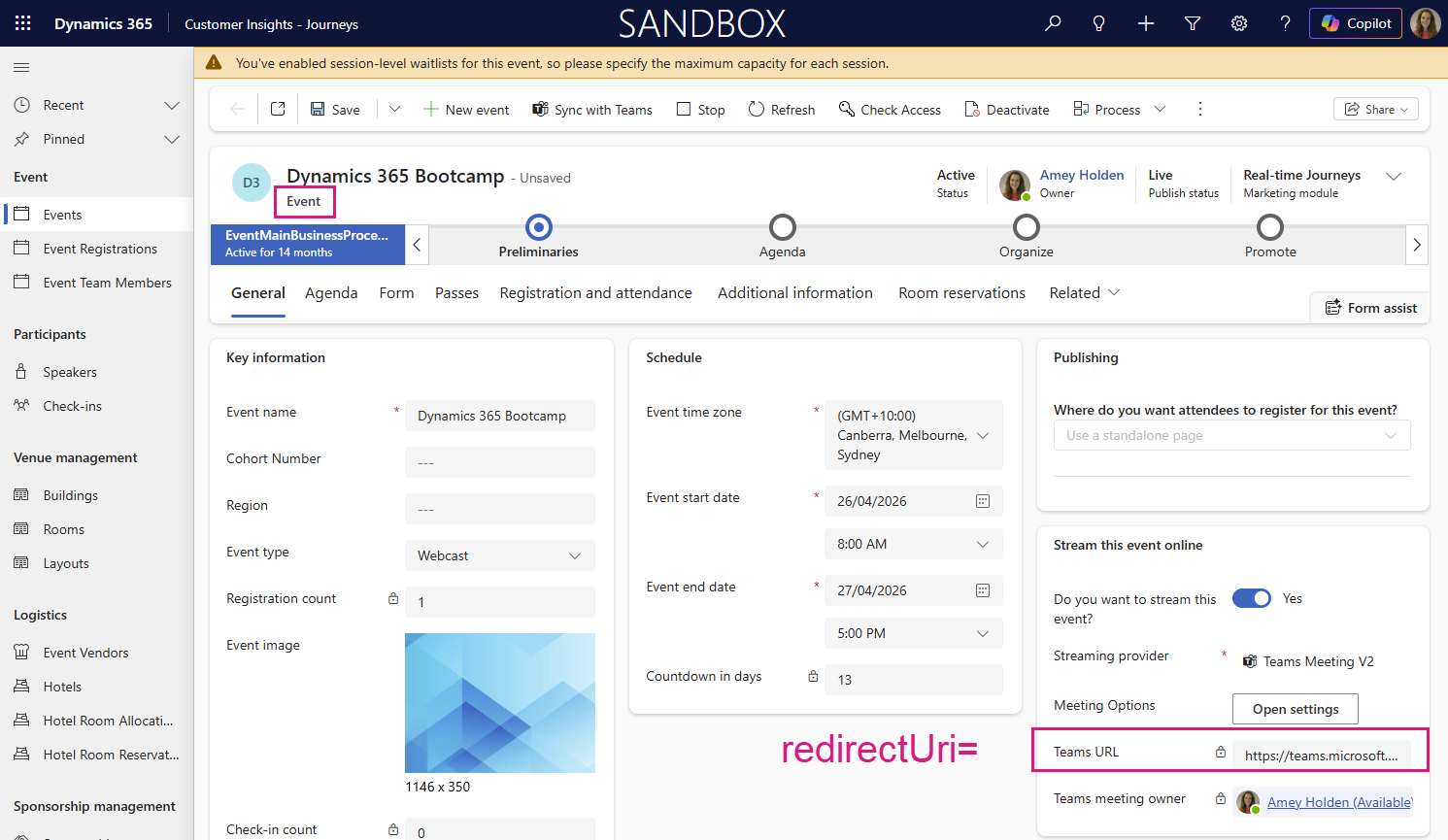This screenshot has height=840, width=1448.
Task: Open more commands overflow menu
Action: pos(1200,109)
